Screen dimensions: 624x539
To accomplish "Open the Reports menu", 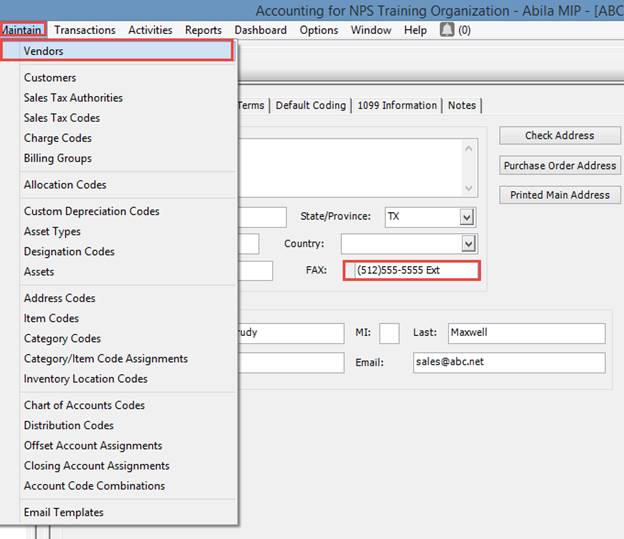I will click(x=203, y=30).
